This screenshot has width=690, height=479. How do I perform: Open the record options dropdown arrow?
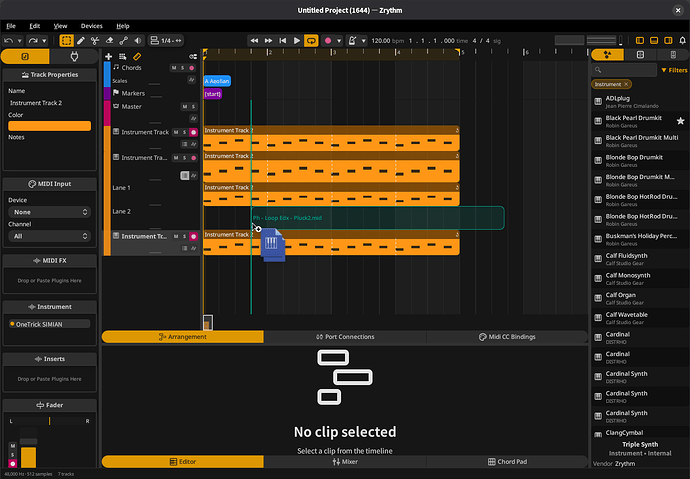click(x=339, y=41)
